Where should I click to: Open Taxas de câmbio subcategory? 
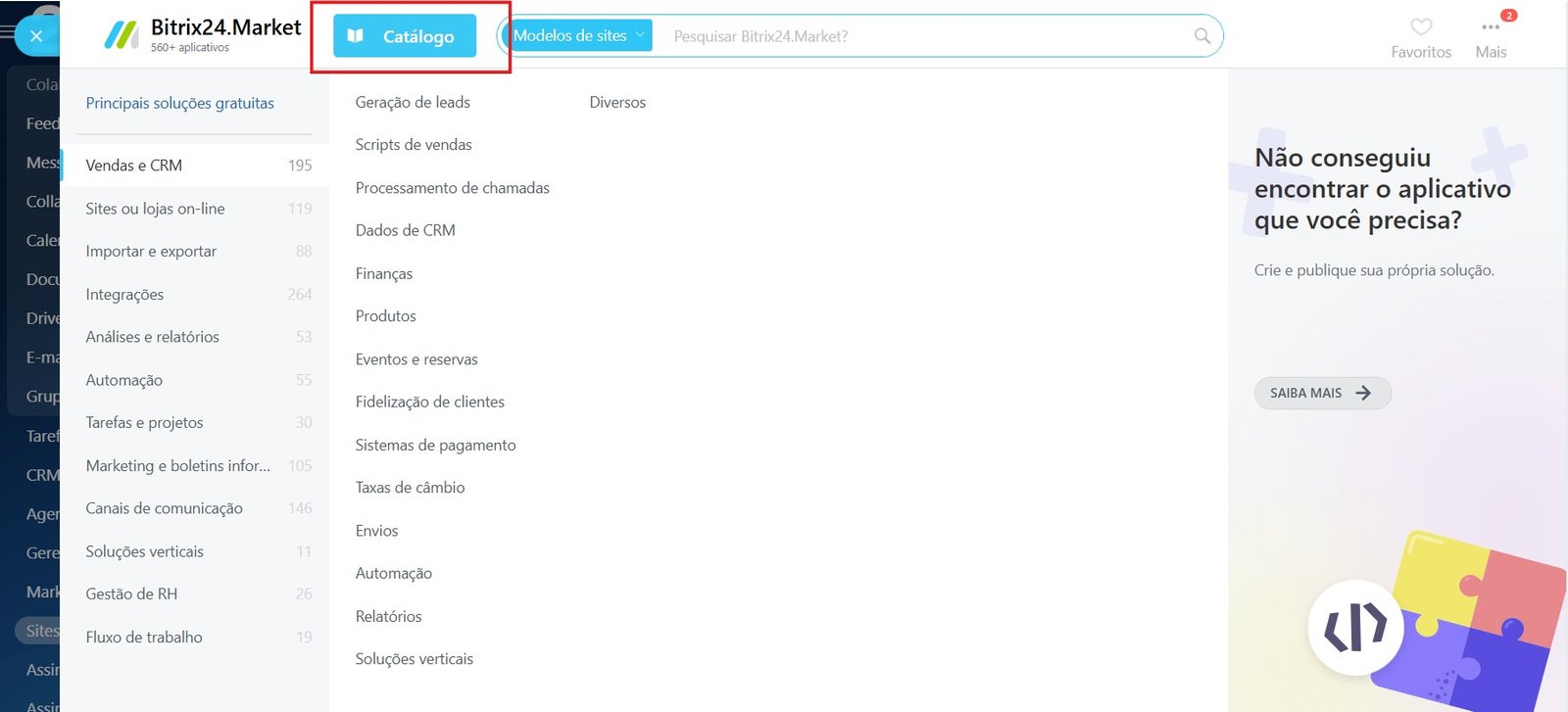[410, 488]
